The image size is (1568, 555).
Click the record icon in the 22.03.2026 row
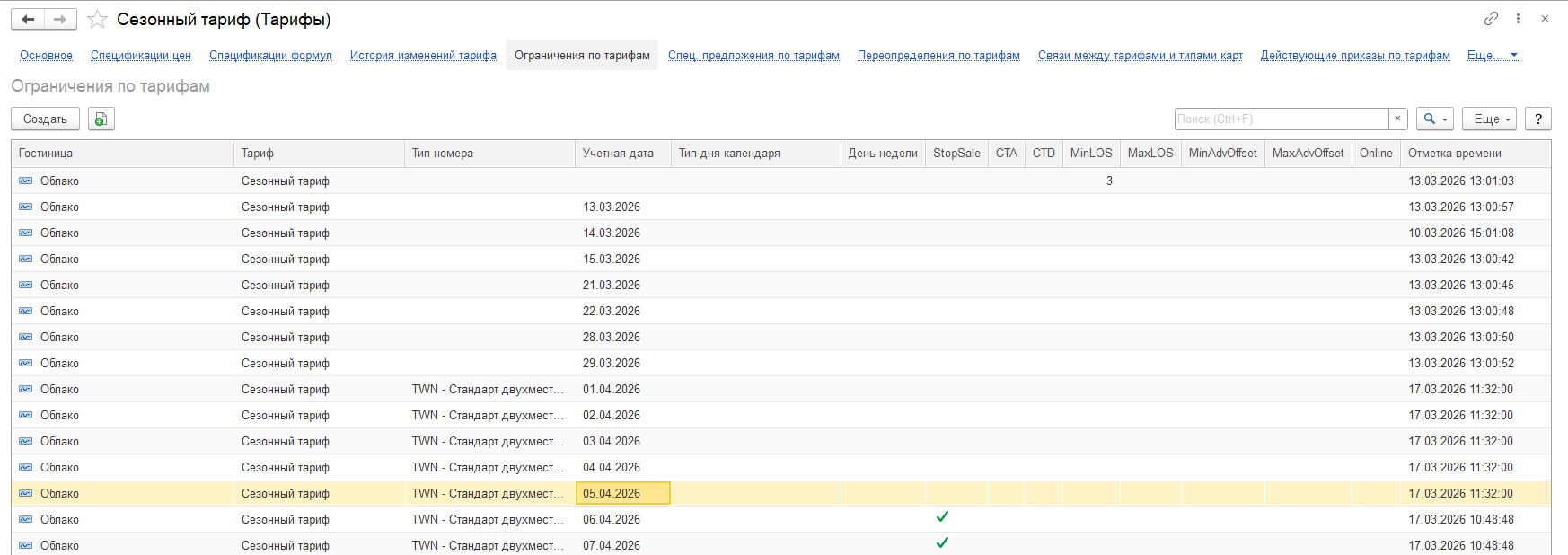tap(26, 311)
